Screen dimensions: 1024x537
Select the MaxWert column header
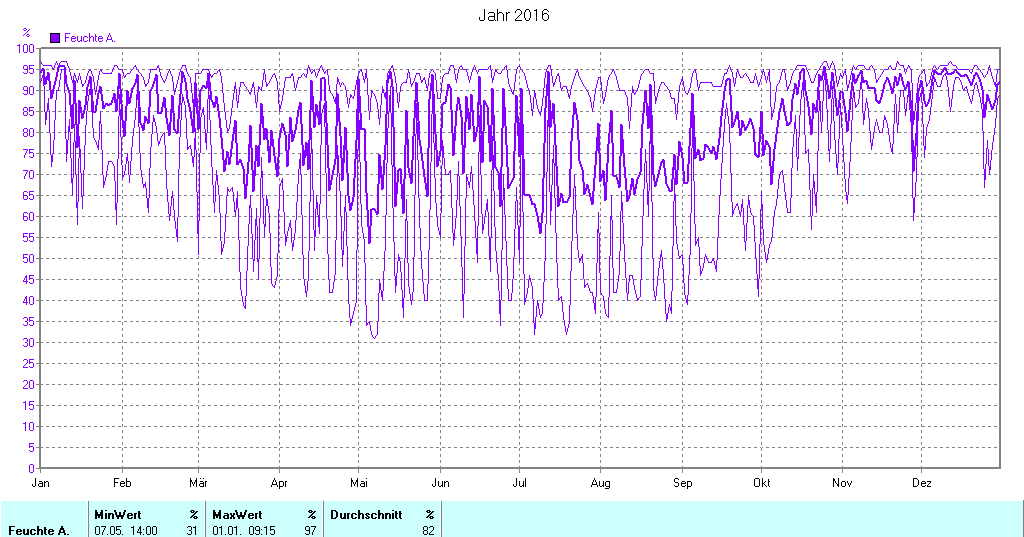(236, 515)
